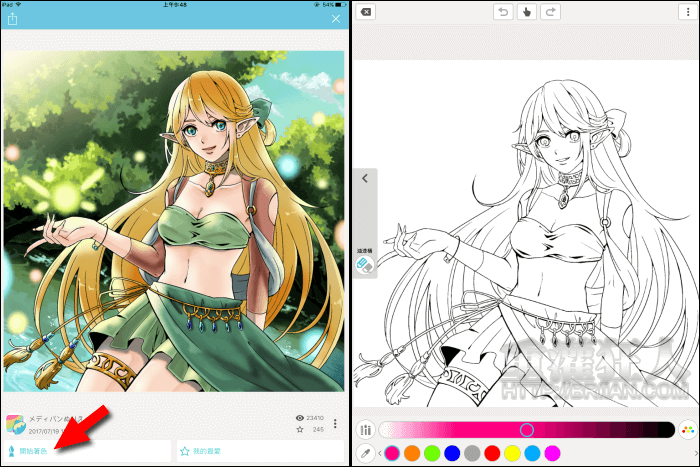Choose the orange color swatch
The height and width of the screenshot is (467, 700).
click(x=412, y=453)
